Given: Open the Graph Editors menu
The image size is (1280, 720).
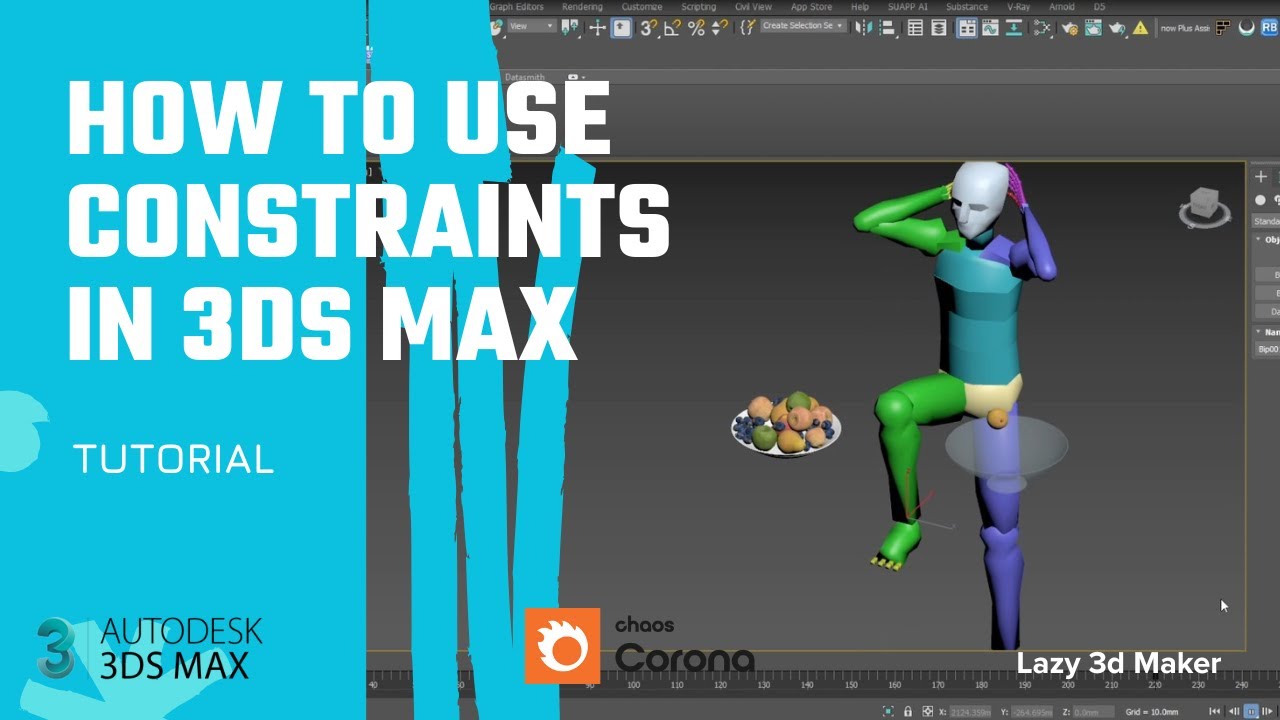Looking at the screenshot, I should click(517, 7).
